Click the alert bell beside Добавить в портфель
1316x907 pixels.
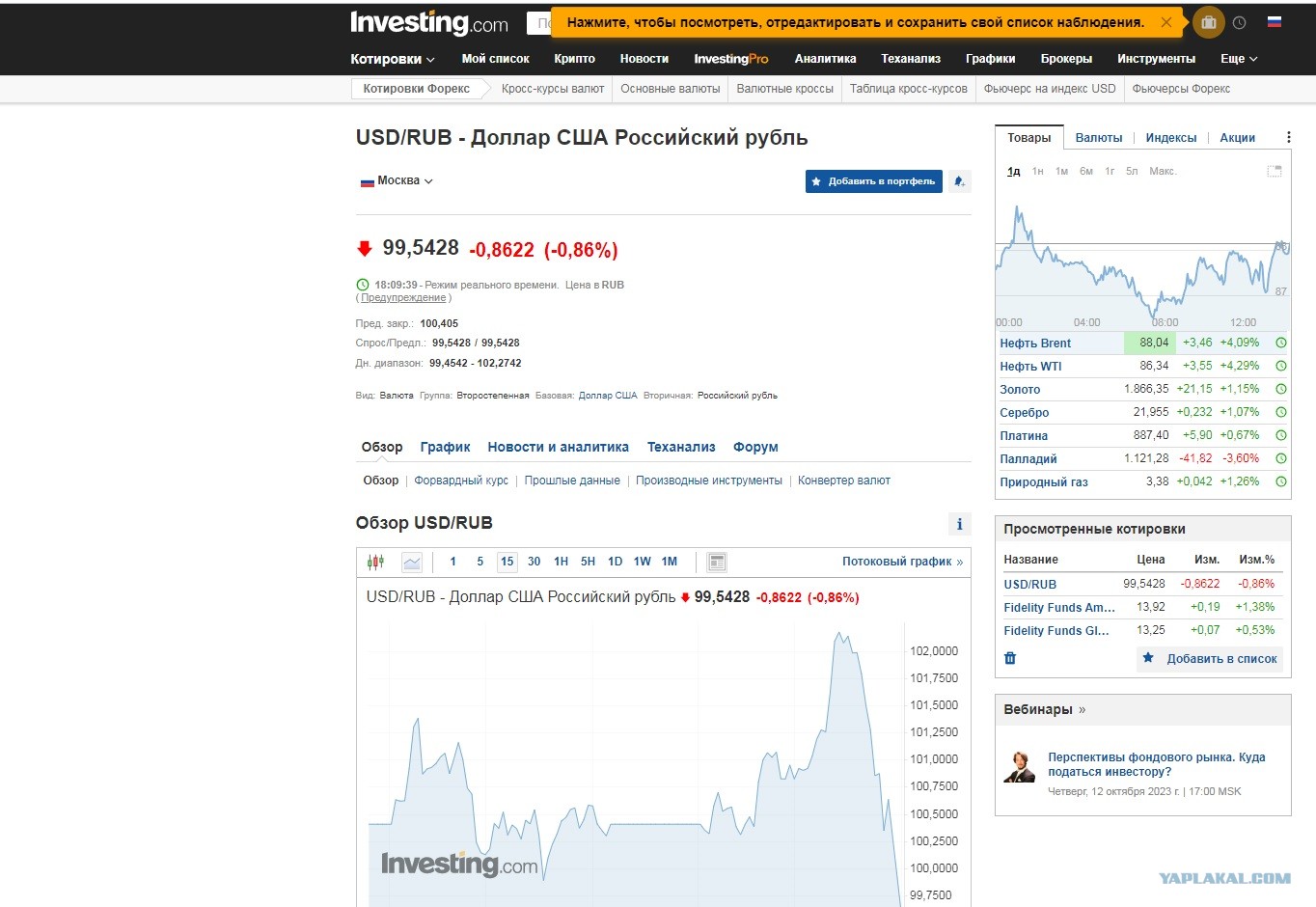pyautogui.click(x=959, y=180)
